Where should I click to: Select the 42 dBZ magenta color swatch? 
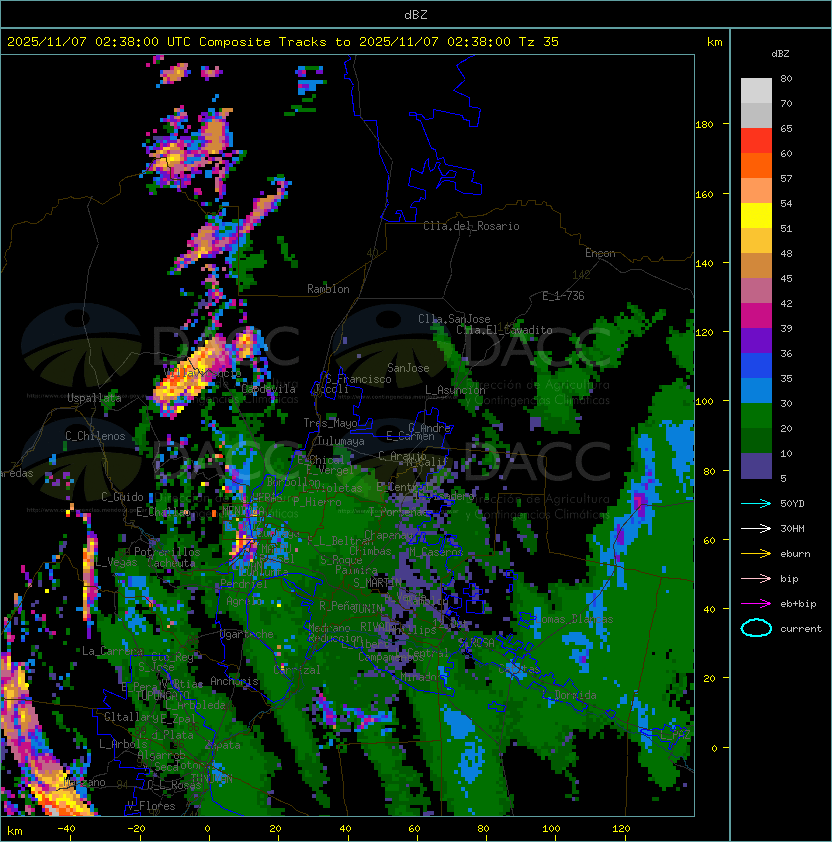coord(756,316)
